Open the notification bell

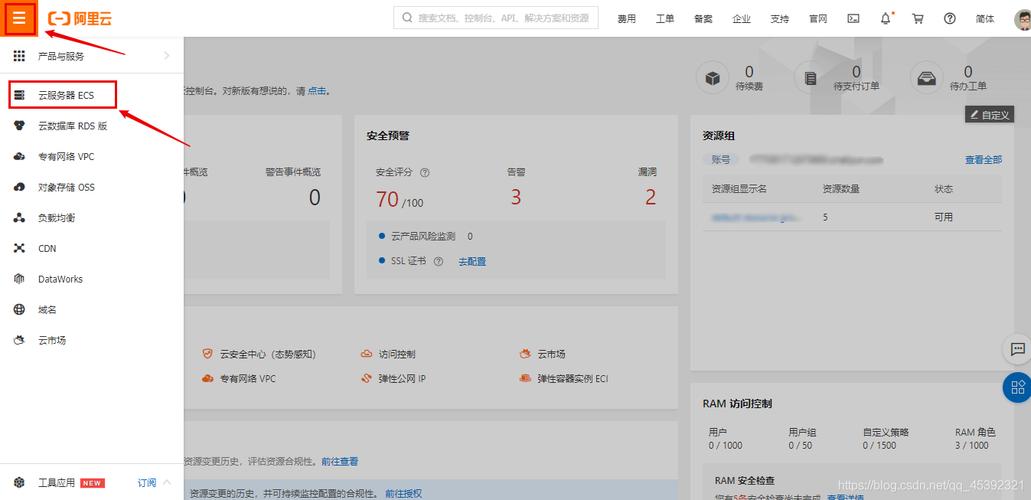(x=886, y=18)
